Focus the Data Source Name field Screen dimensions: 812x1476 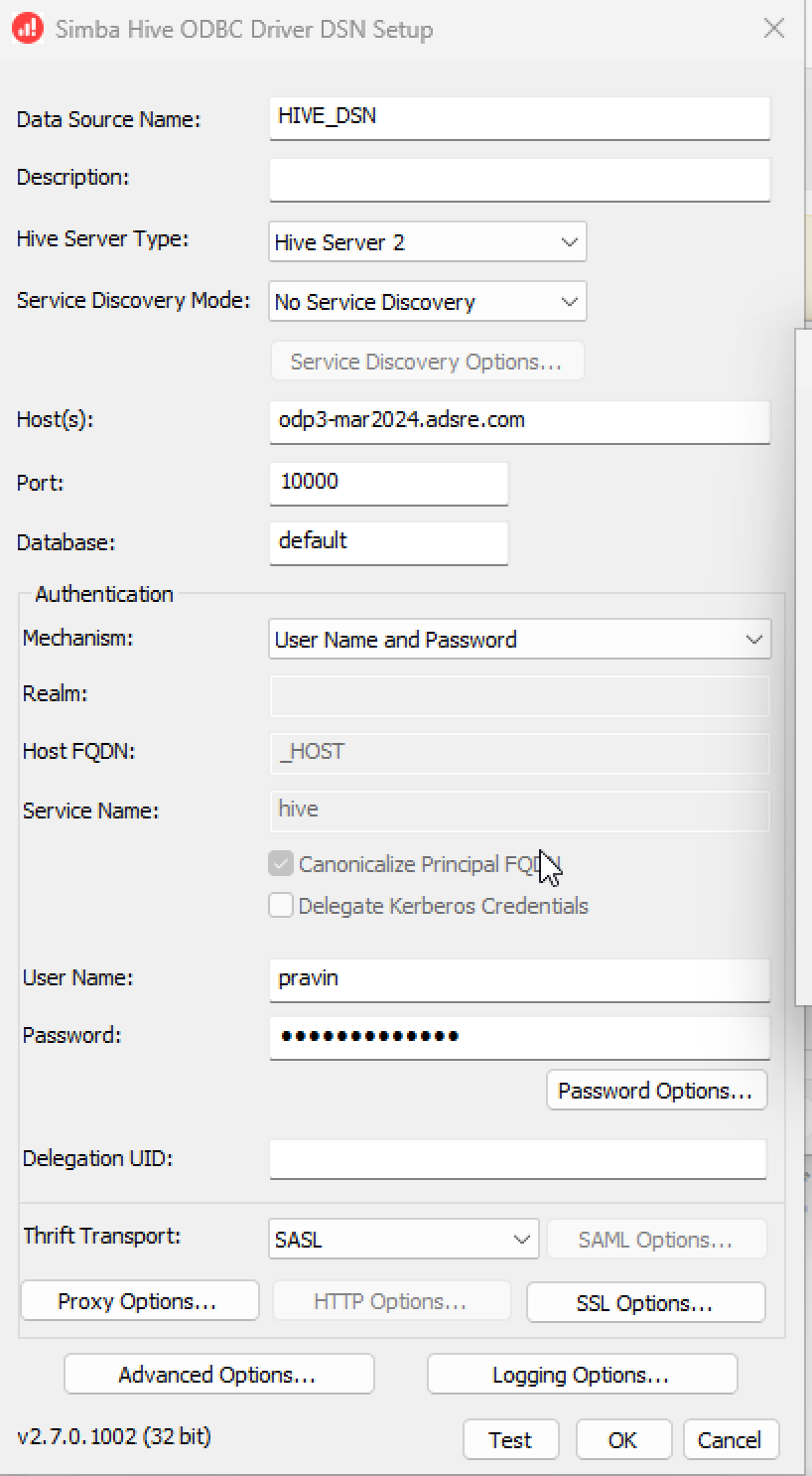pos(520,117)
